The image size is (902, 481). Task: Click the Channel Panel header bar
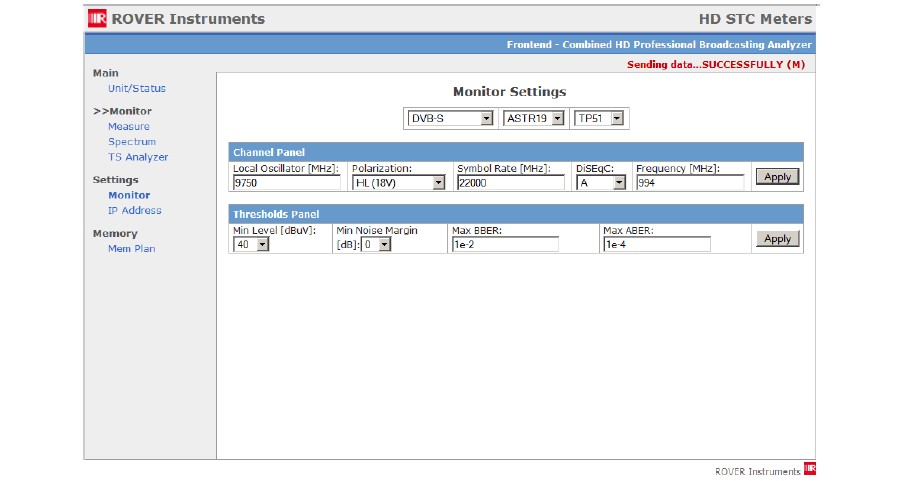click(516, 152)
